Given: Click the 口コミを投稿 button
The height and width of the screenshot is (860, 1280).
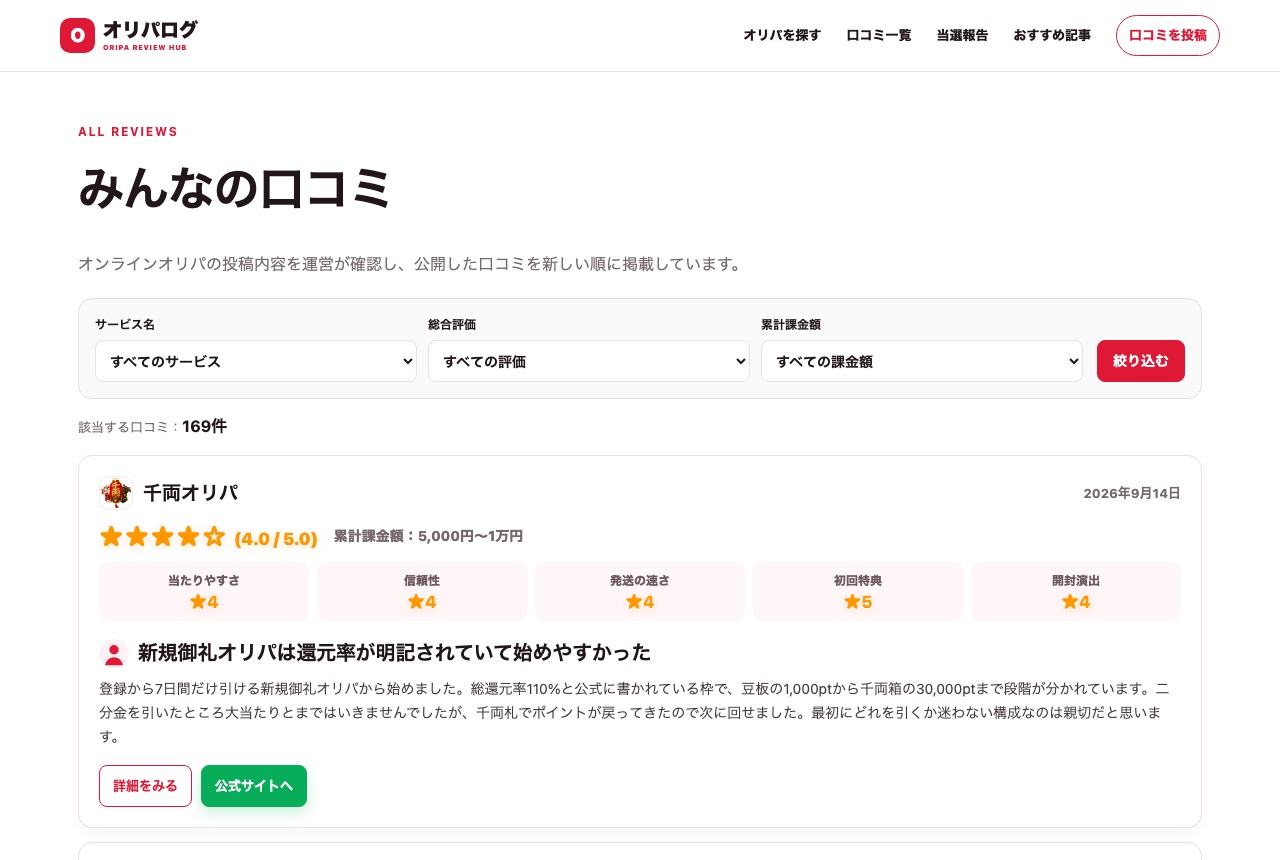Looking at the screenshot, I should tap(1168, 35).
